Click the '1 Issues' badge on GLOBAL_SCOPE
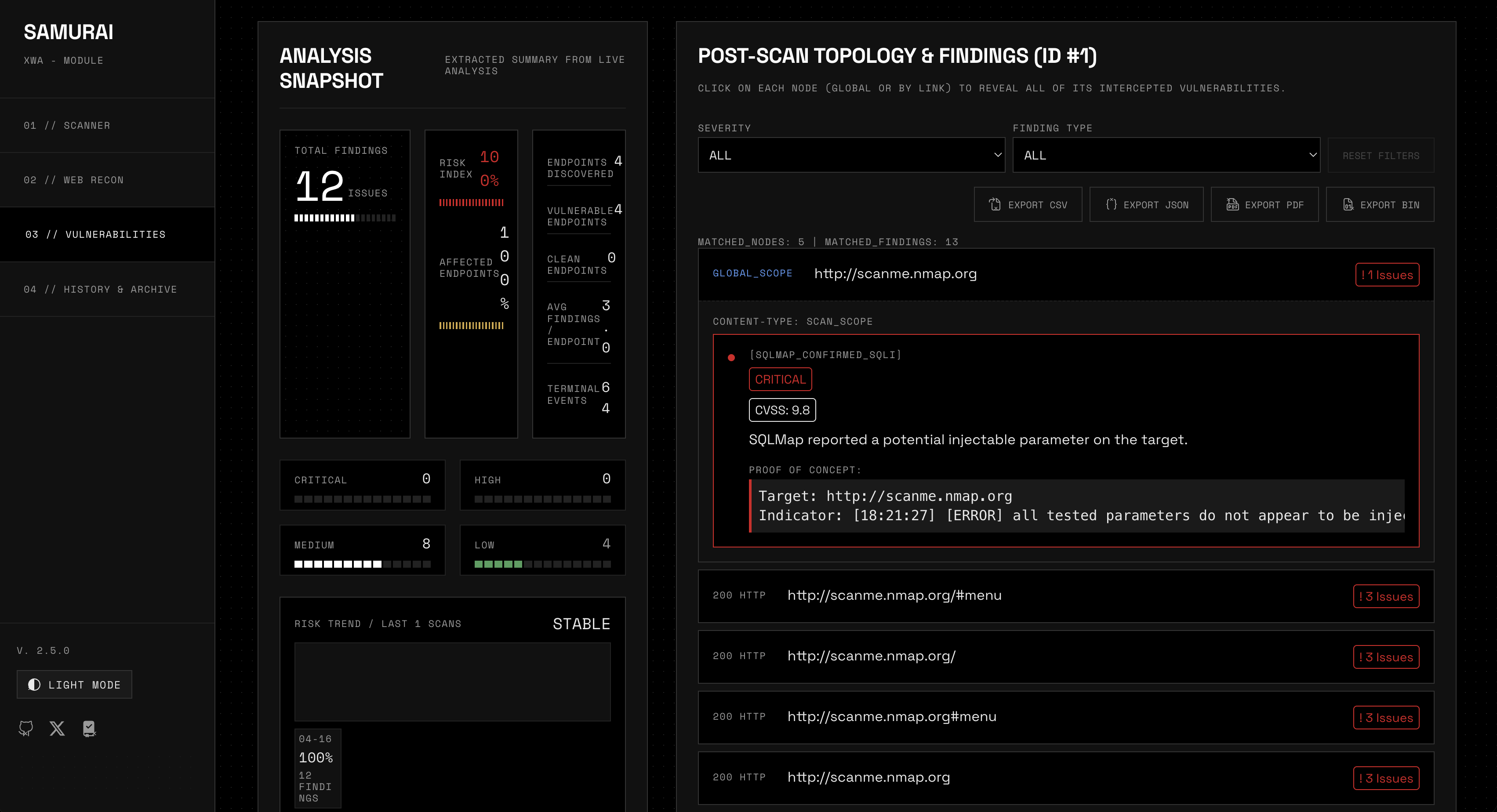Image resolution: width=1497 pixels, height=812 pixels. coord(1387,275)
